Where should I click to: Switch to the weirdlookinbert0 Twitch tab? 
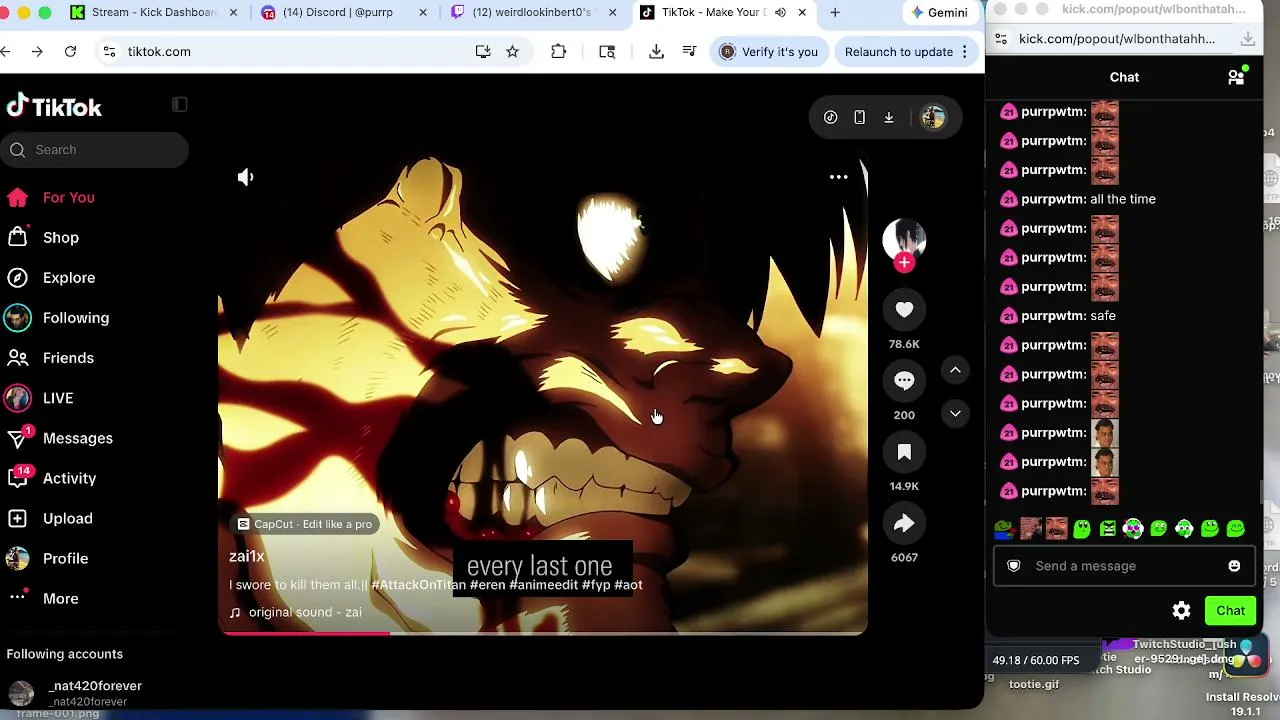click(x=531, y=12)
